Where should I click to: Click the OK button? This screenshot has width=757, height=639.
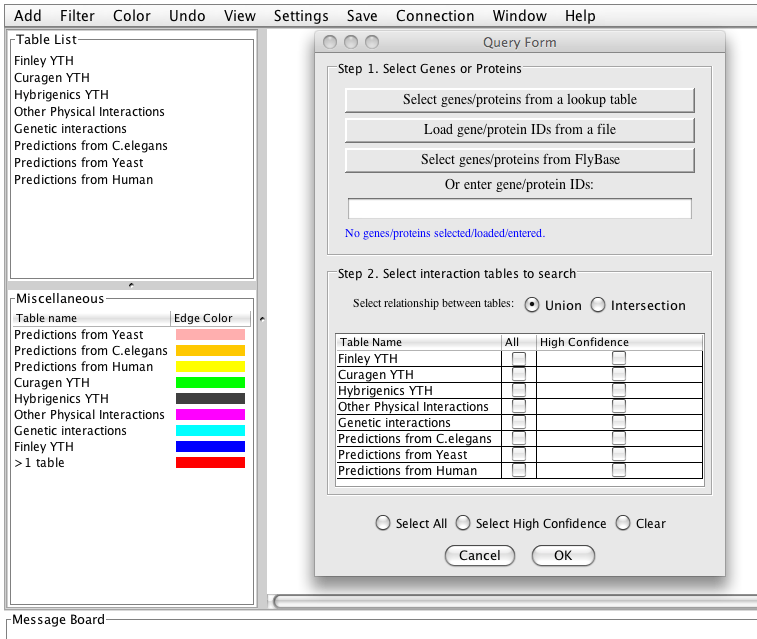point(563,556)
